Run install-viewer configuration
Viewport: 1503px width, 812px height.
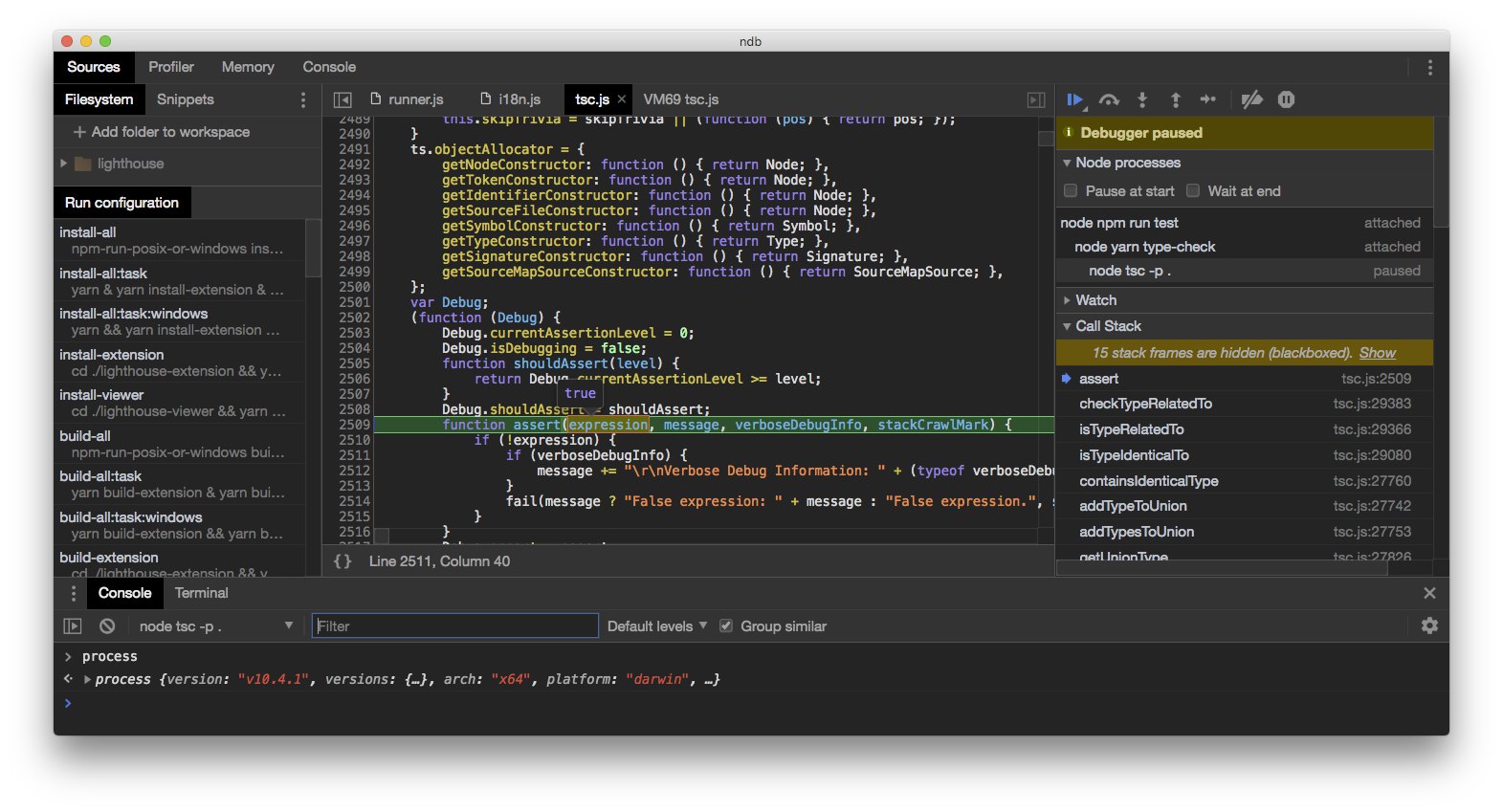[x=180, y=403]
